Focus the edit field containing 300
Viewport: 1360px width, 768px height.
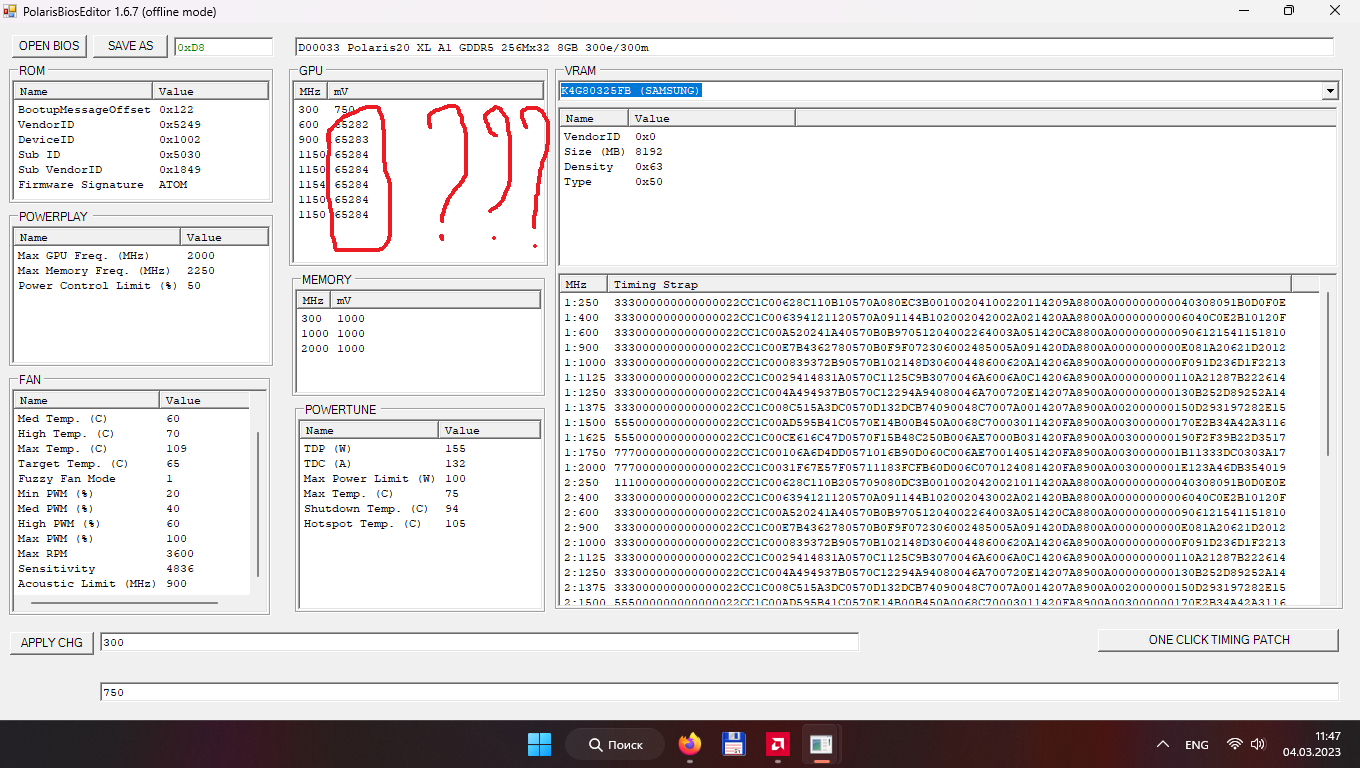click(479, 642)
